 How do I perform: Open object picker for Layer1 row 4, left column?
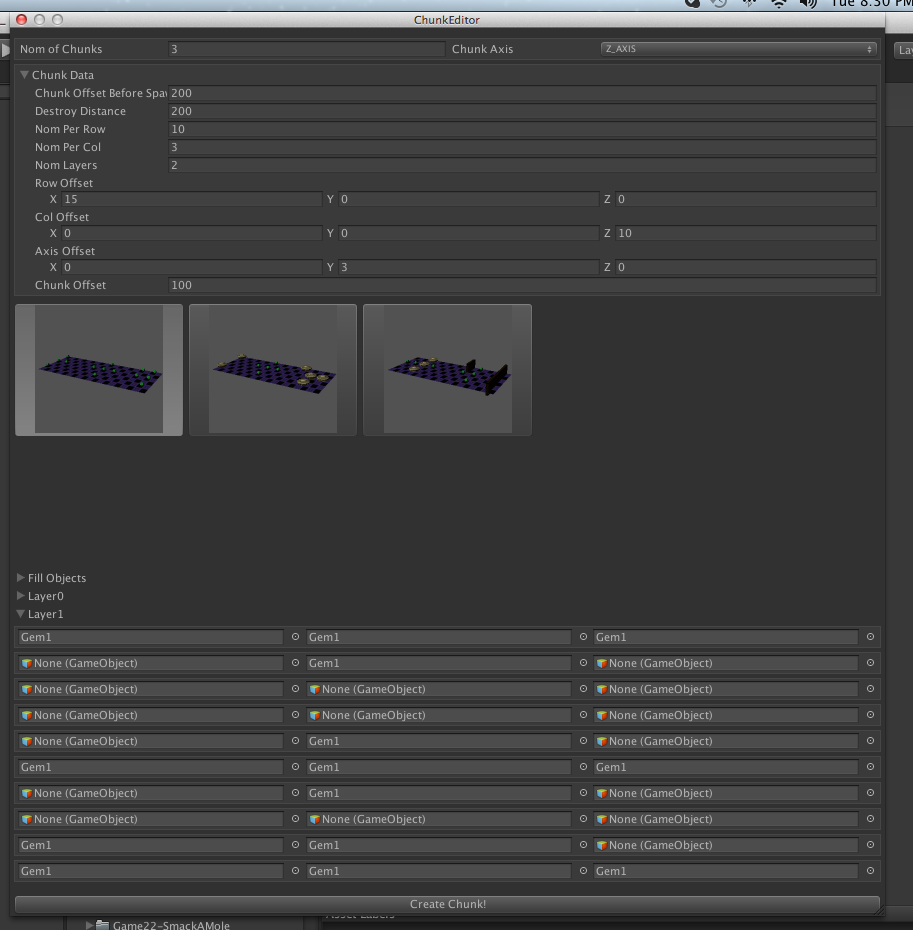pos(295,715)
